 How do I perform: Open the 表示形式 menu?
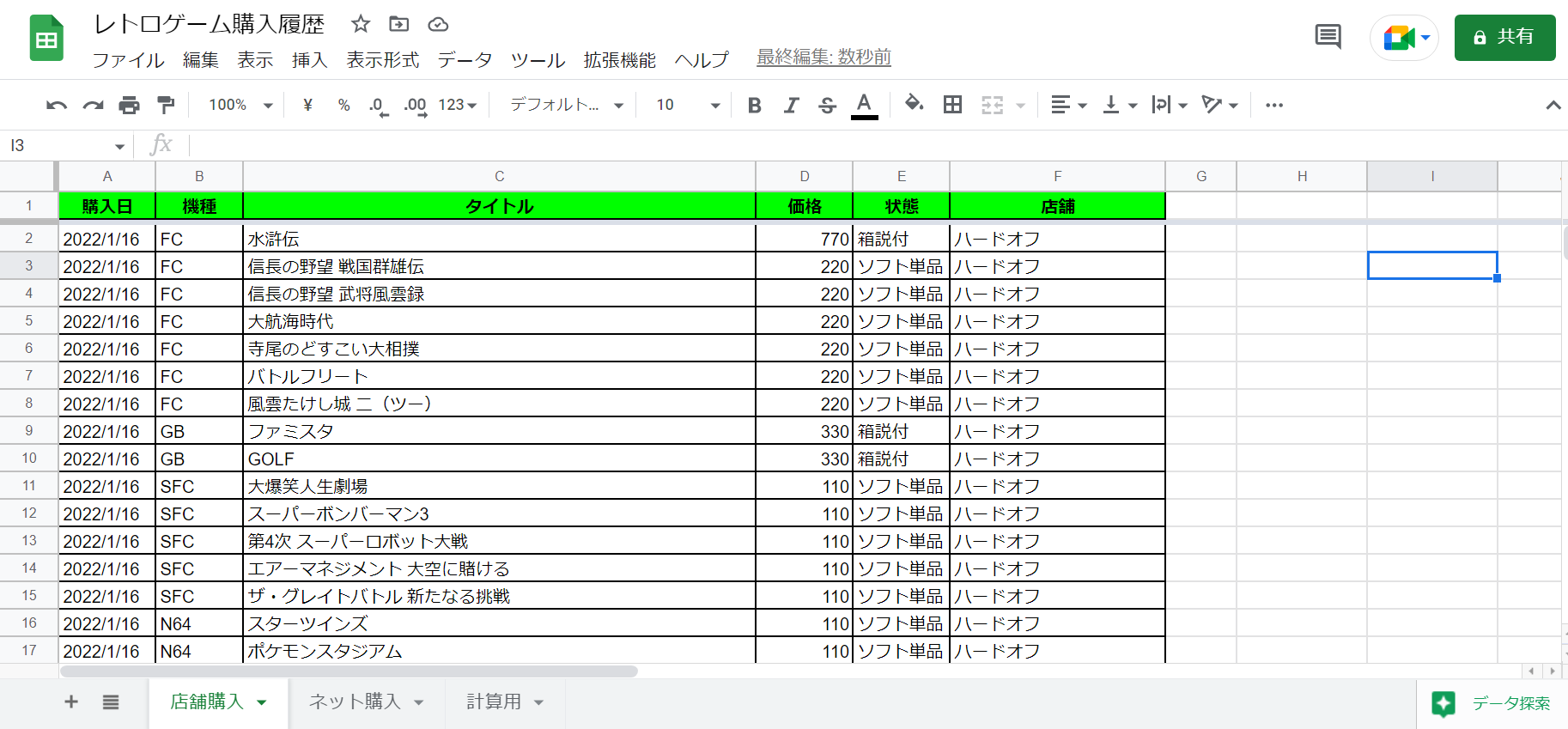[x=383, y=60]
